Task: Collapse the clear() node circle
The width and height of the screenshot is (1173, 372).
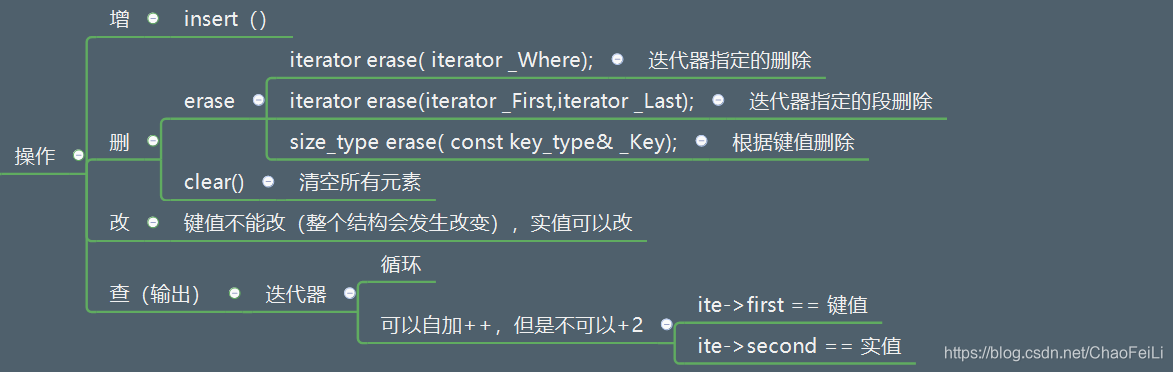Action: (x=268, y=181)
